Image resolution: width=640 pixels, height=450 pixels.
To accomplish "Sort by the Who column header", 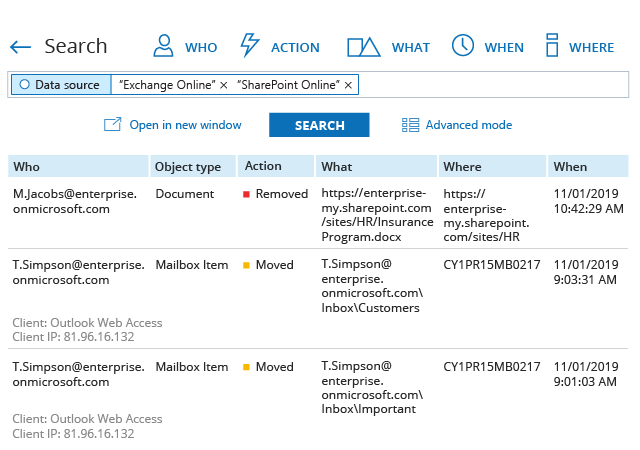I will [x=78, y=166].
